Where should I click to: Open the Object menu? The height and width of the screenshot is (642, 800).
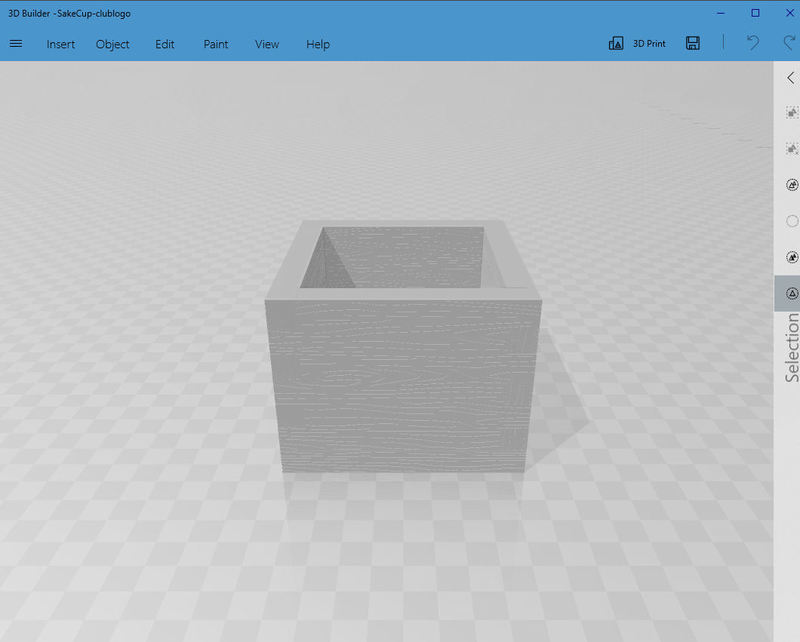pyautogui.click(x=112, y=44)
